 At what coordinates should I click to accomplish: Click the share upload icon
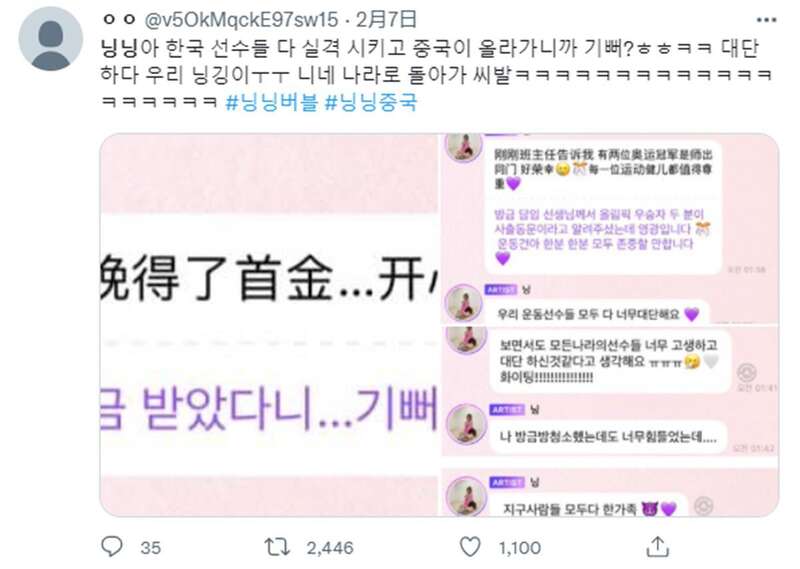[658, 547]
